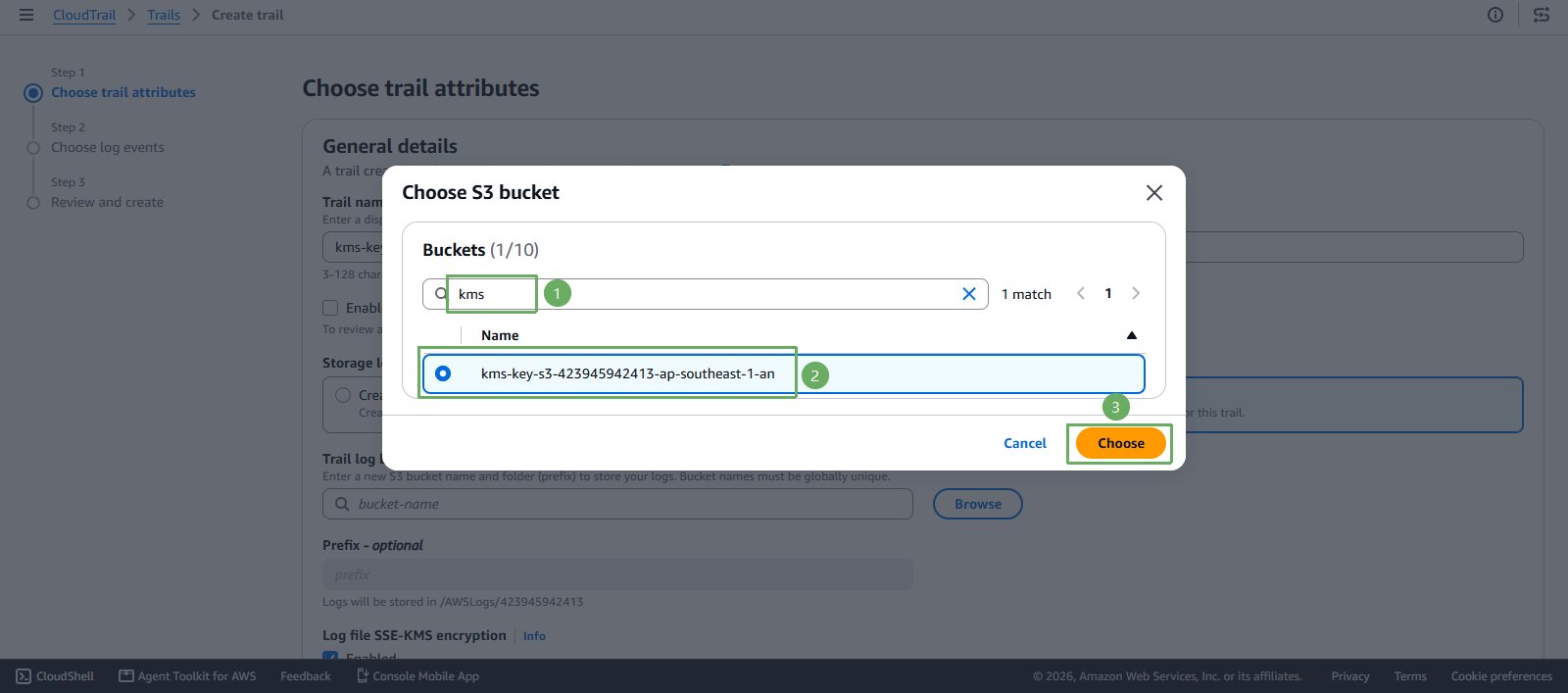
Task: Open Agent Toolkit for AWS
Action: click(x=188, y=676)
